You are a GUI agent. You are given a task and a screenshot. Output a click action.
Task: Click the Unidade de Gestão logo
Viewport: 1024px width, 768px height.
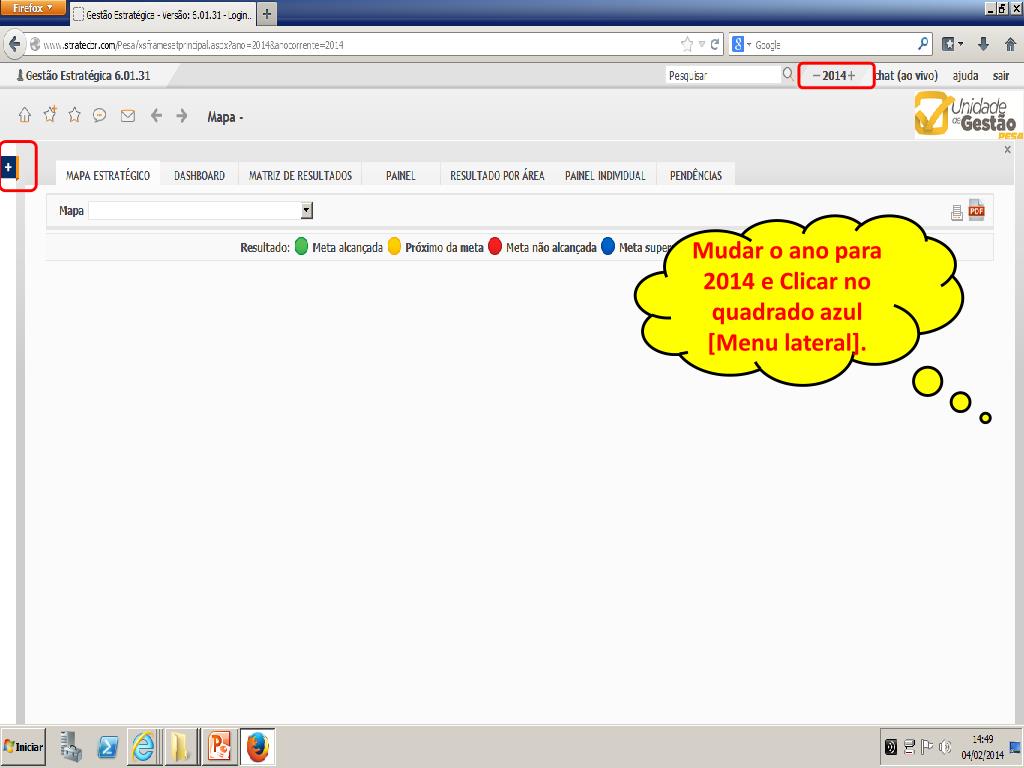coord(968,115)
